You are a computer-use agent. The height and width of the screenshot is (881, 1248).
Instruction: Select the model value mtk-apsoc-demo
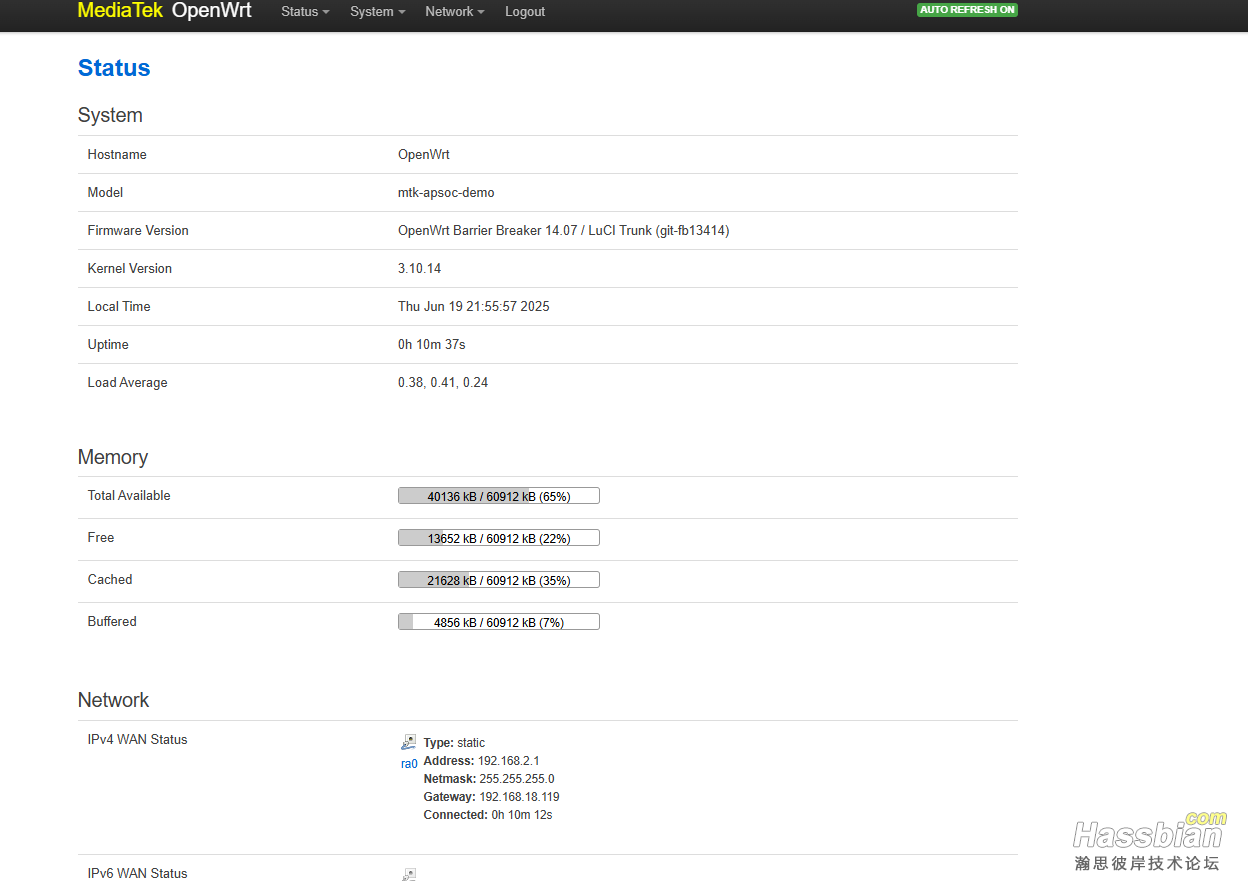[x=446, y=193]
